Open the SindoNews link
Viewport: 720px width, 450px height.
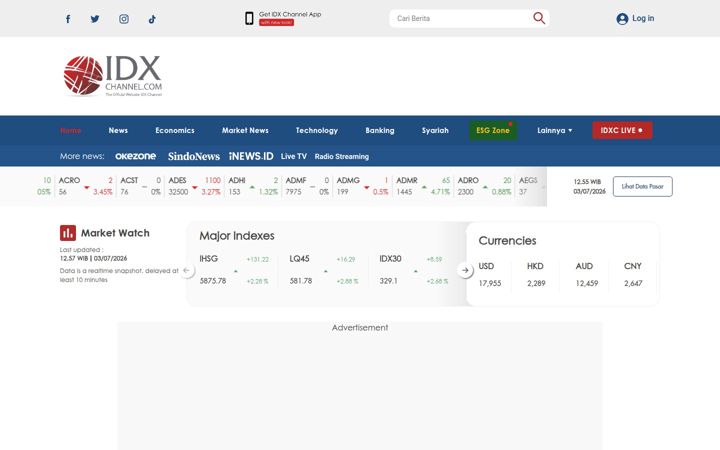(x=194, y=156)
